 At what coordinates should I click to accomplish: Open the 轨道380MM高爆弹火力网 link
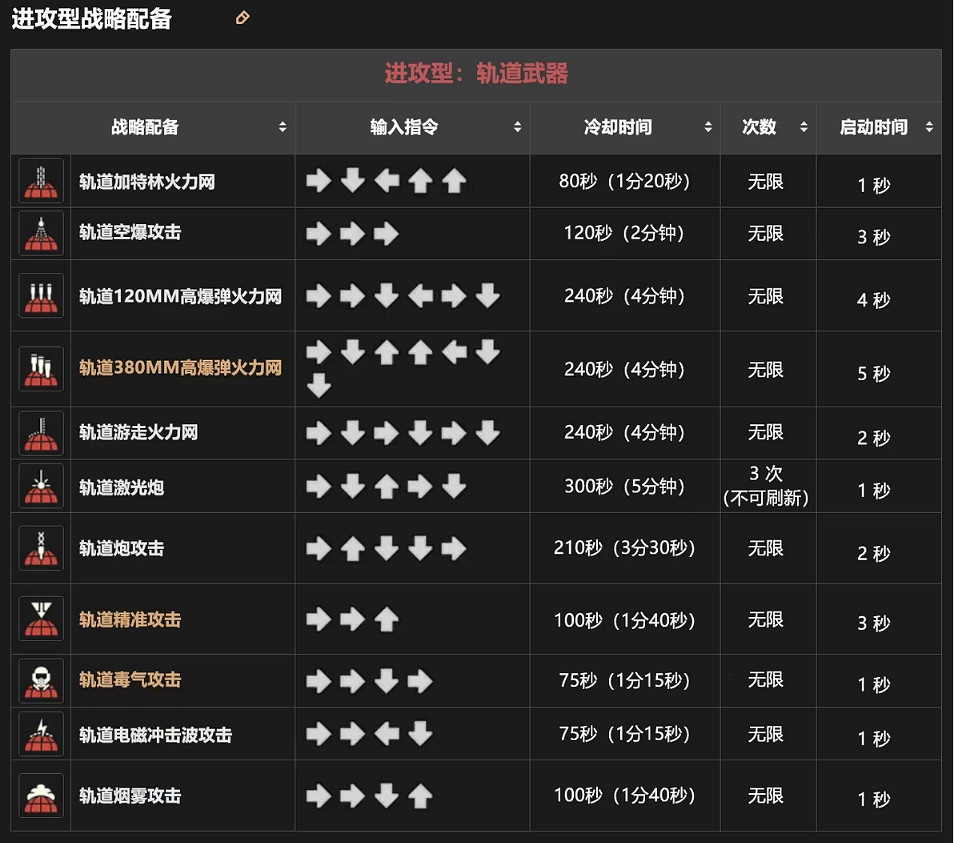point(180,368)
